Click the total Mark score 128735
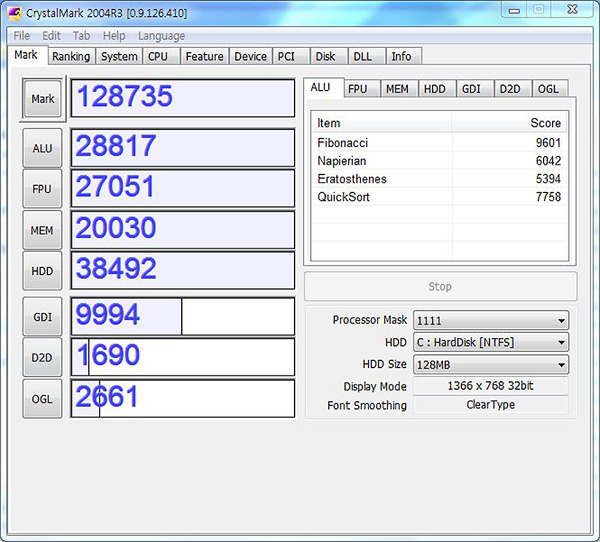Screen dimensions: 600x542 [183, 98]
